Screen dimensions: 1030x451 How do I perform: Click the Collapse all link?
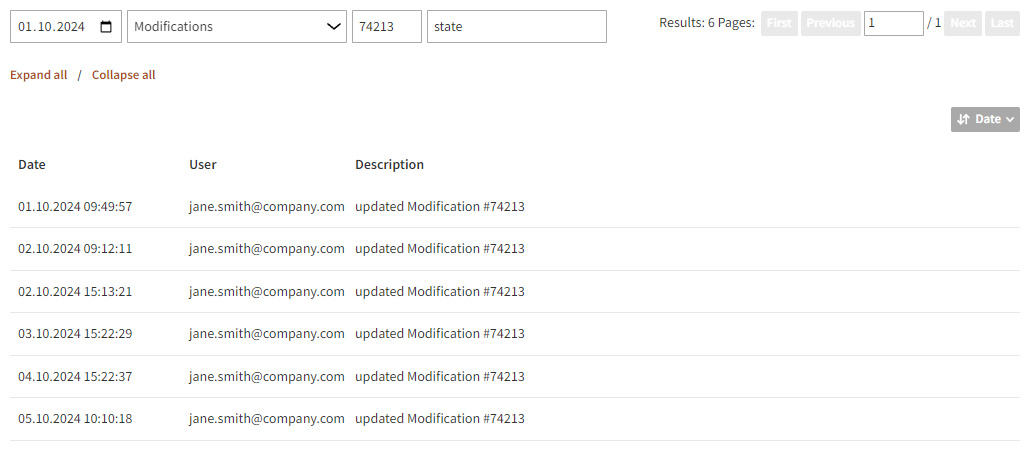tap(124, 75)
